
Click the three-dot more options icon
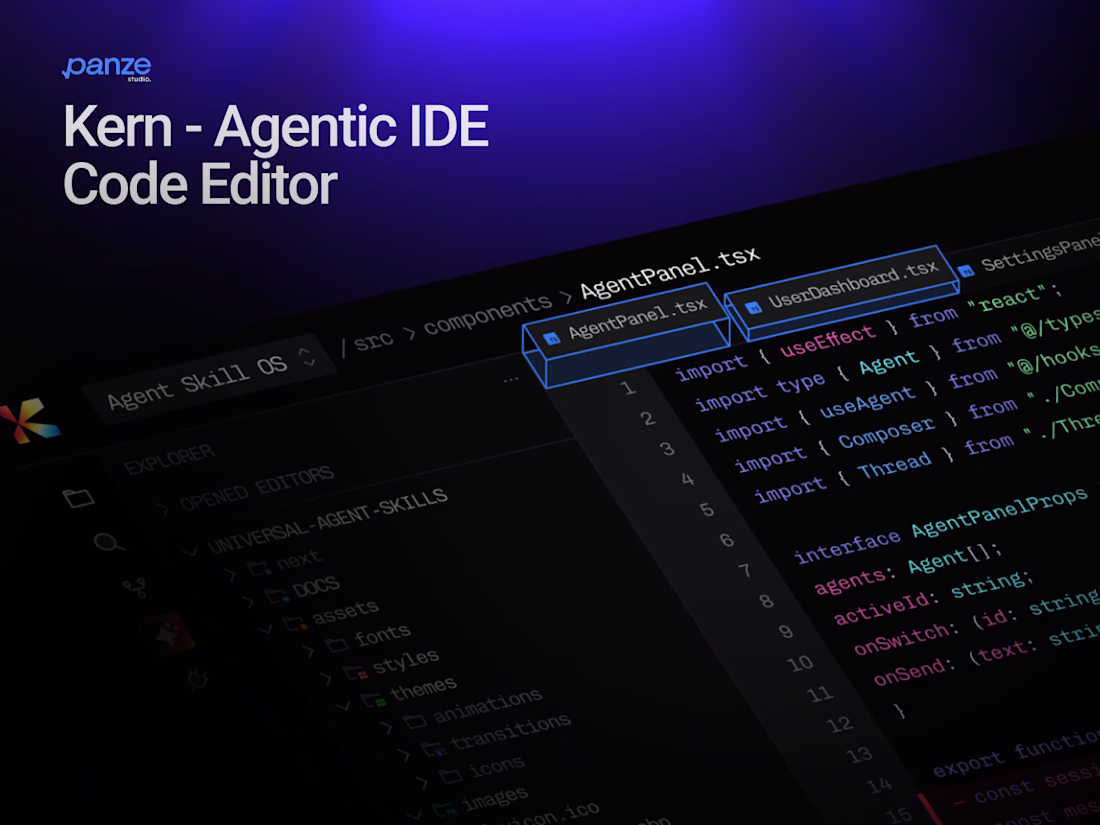click(511, 380)
